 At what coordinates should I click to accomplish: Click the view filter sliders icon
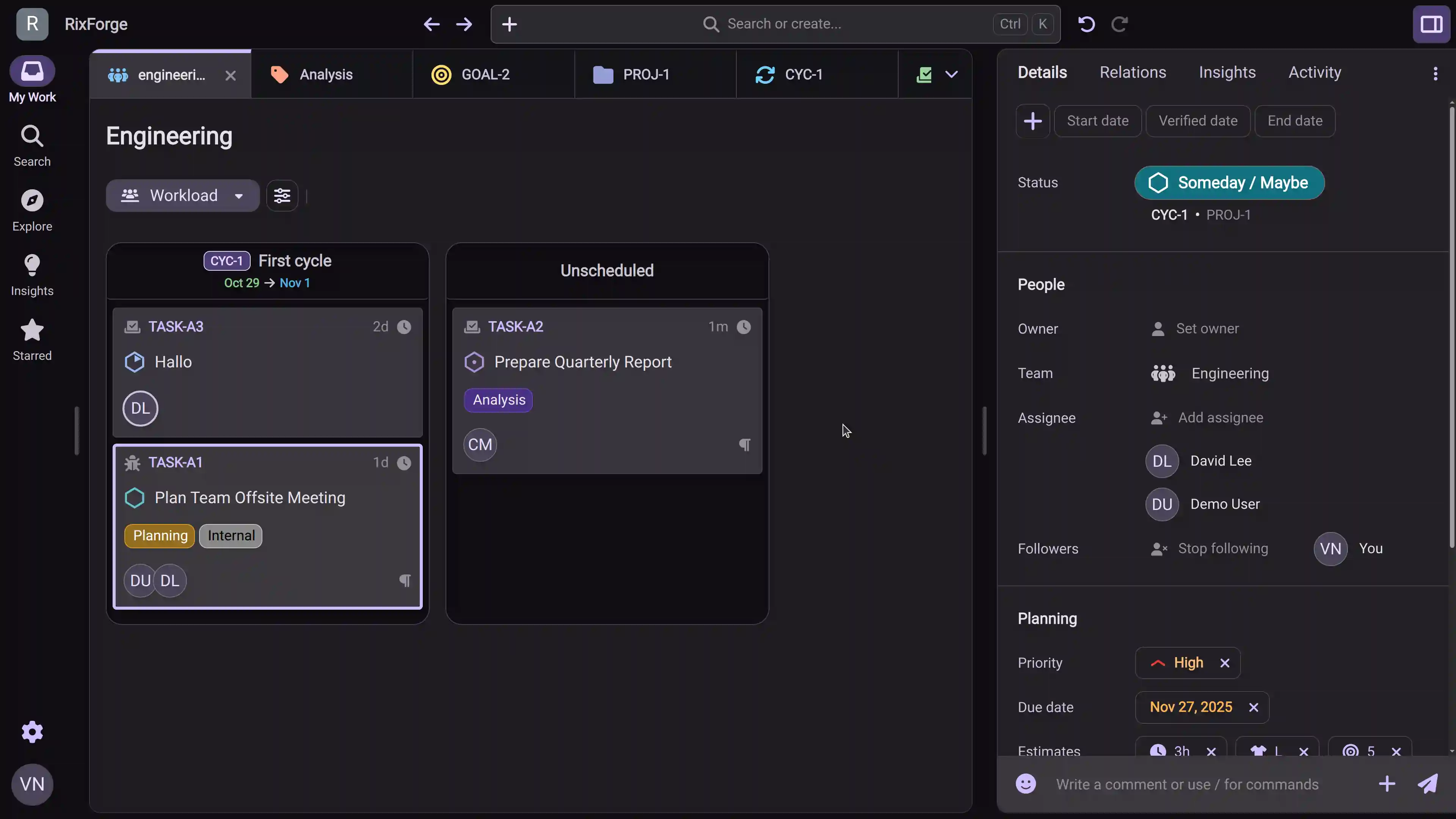[x=282, y=196]
